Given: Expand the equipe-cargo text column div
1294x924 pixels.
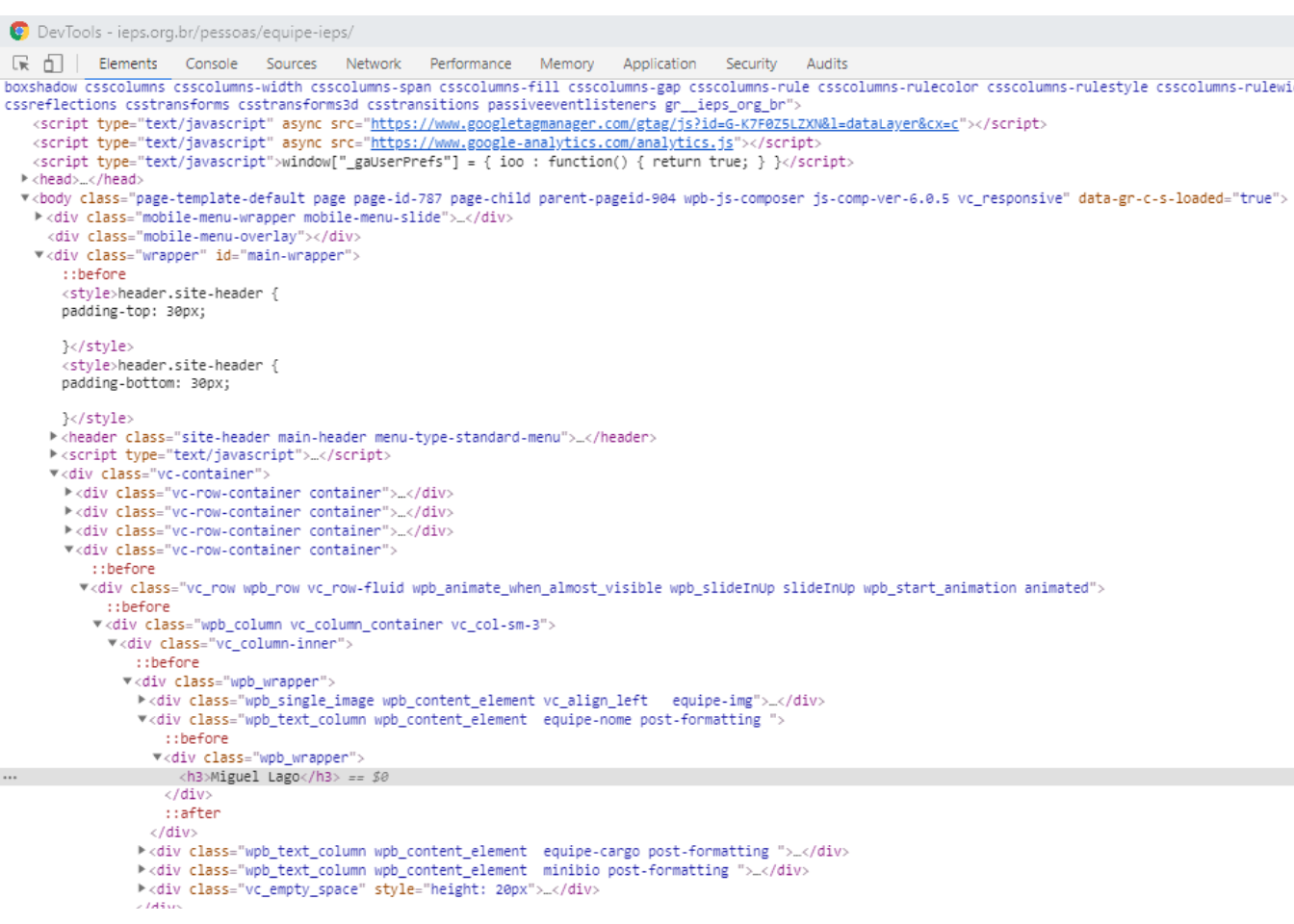Looking at the screenshot, I should click(142, 851).
